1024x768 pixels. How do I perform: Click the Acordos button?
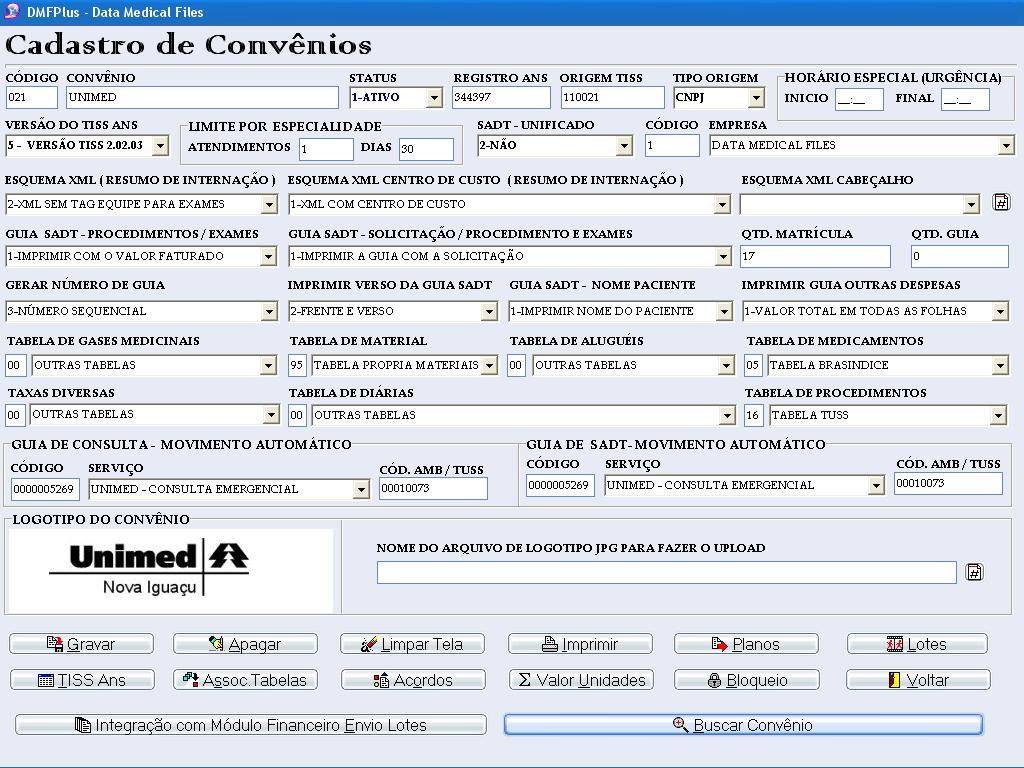tap(413, 680)
